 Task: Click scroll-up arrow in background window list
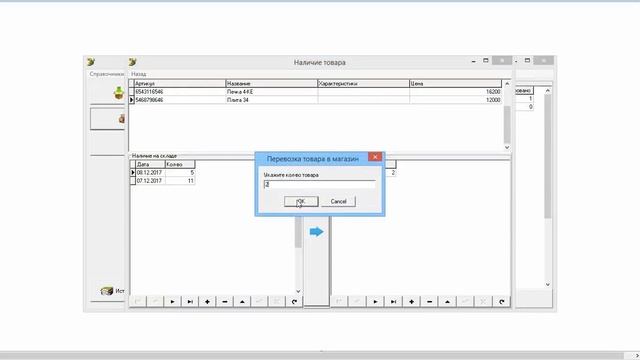tap(548, 91)
